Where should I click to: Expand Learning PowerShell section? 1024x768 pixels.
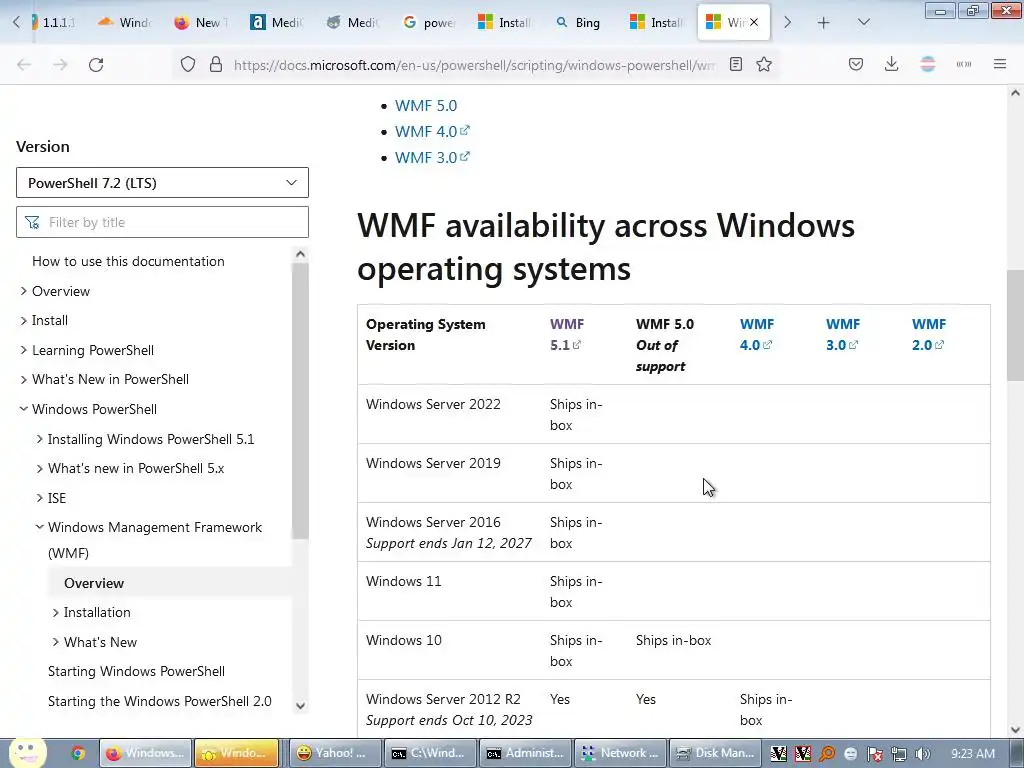(24, 350)
